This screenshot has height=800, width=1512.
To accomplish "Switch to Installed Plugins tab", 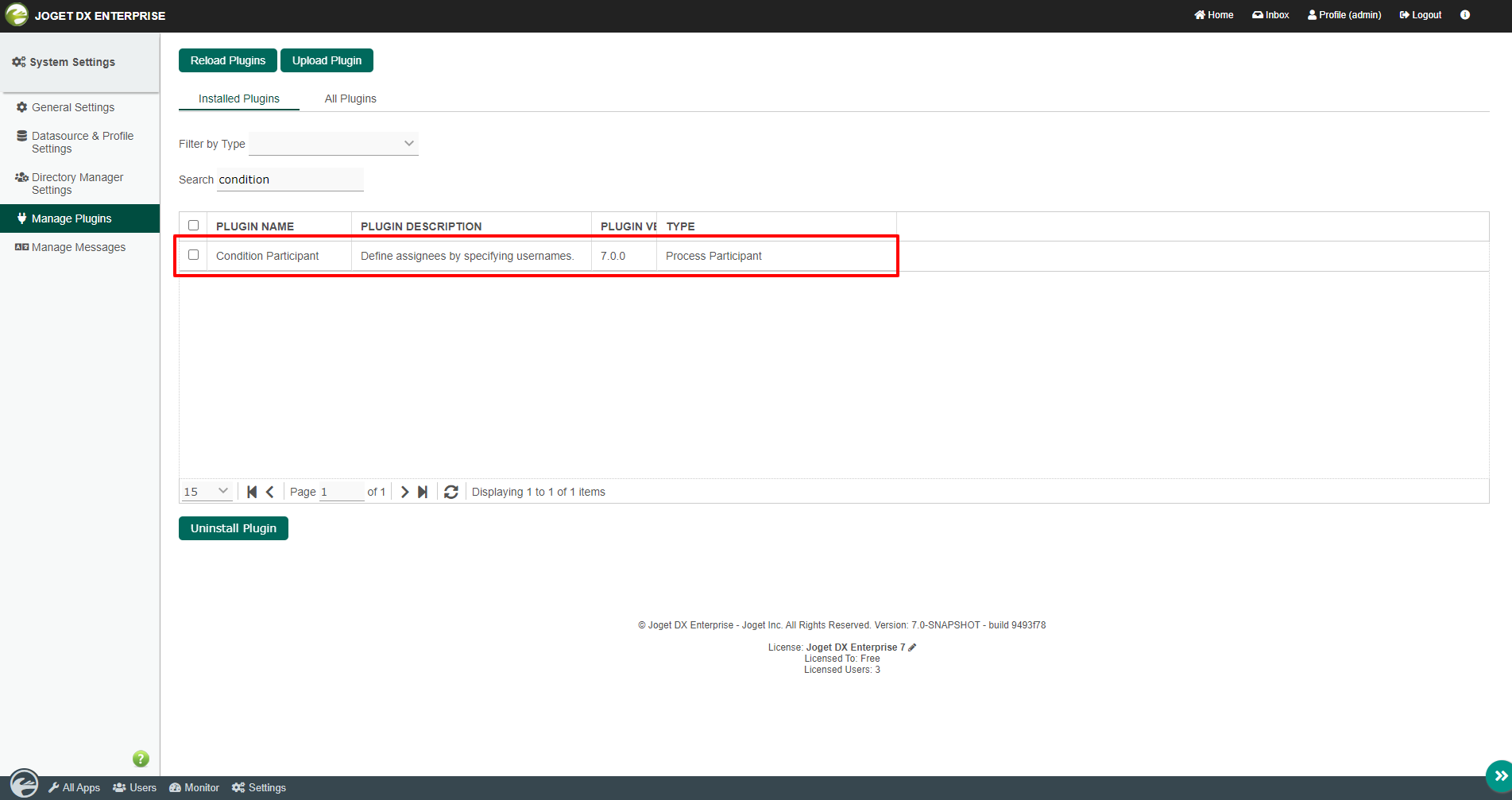I will (x=239, y=99).
